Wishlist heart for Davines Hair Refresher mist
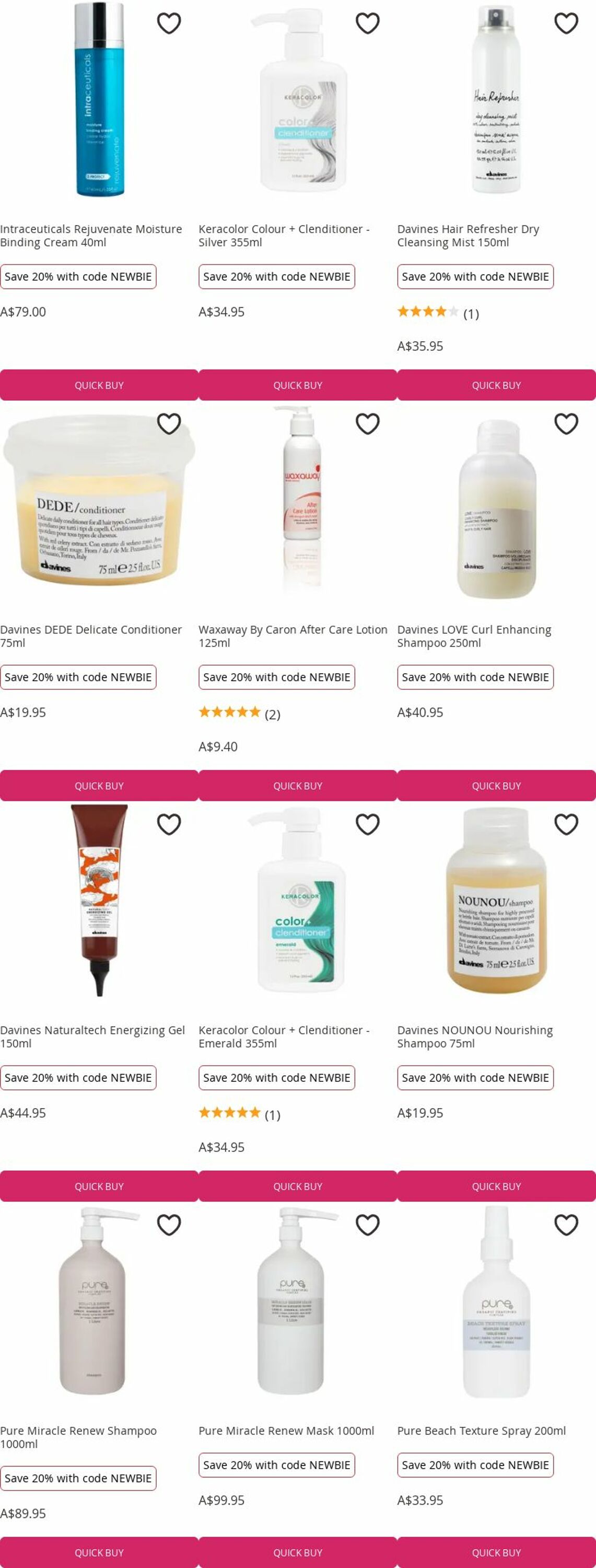 (x=566, y=23)
